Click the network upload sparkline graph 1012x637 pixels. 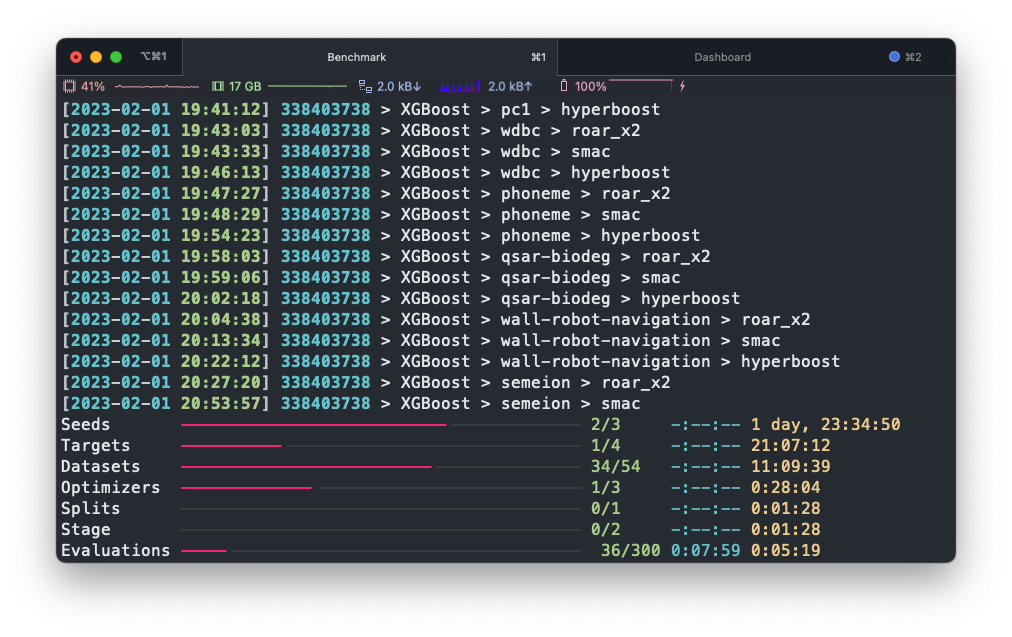coord(460,86)
